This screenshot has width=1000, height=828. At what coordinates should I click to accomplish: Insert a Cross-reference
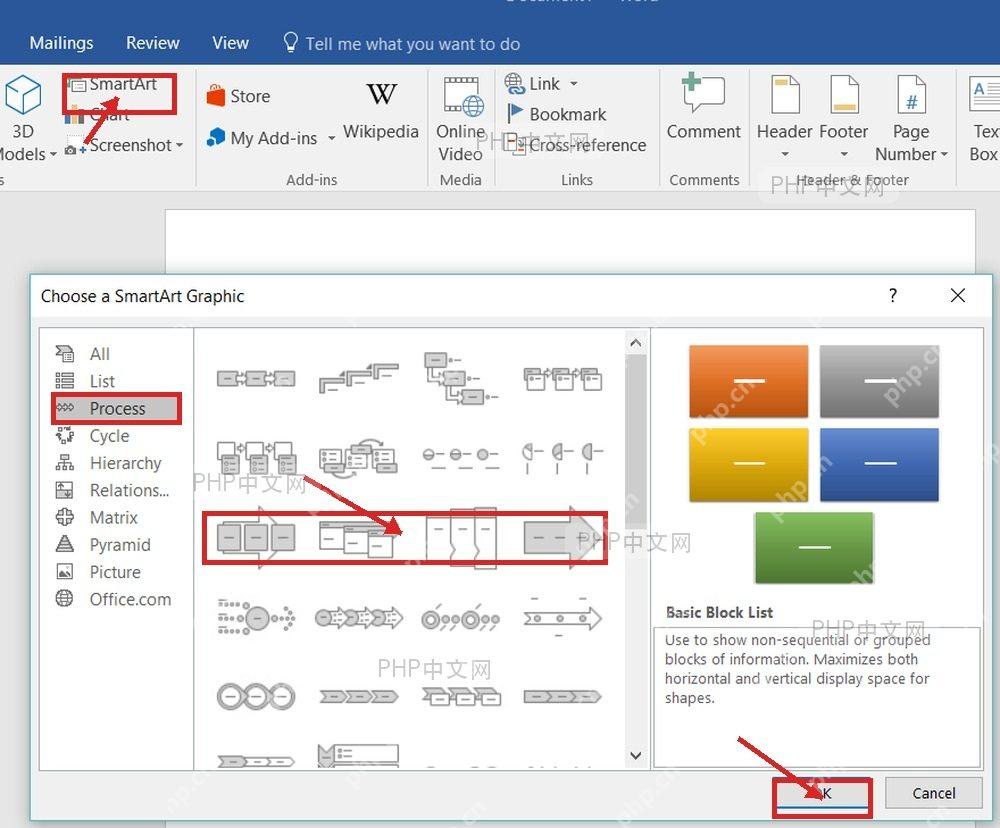[576, 145]
